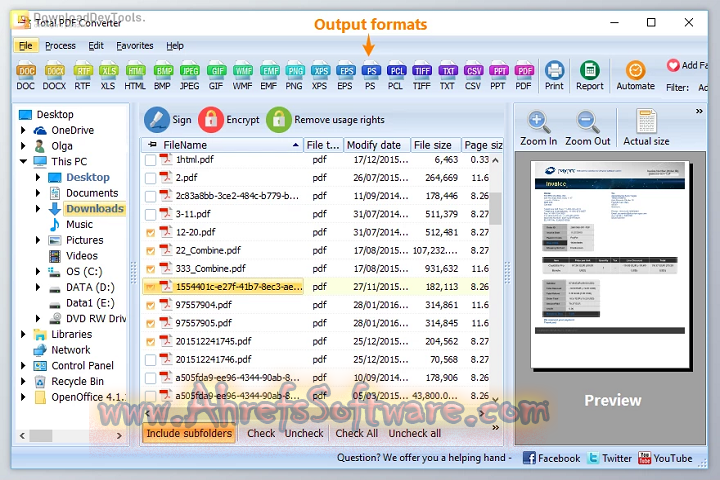
Task: Check the box for 2.pdf
Action: point(150,178)
